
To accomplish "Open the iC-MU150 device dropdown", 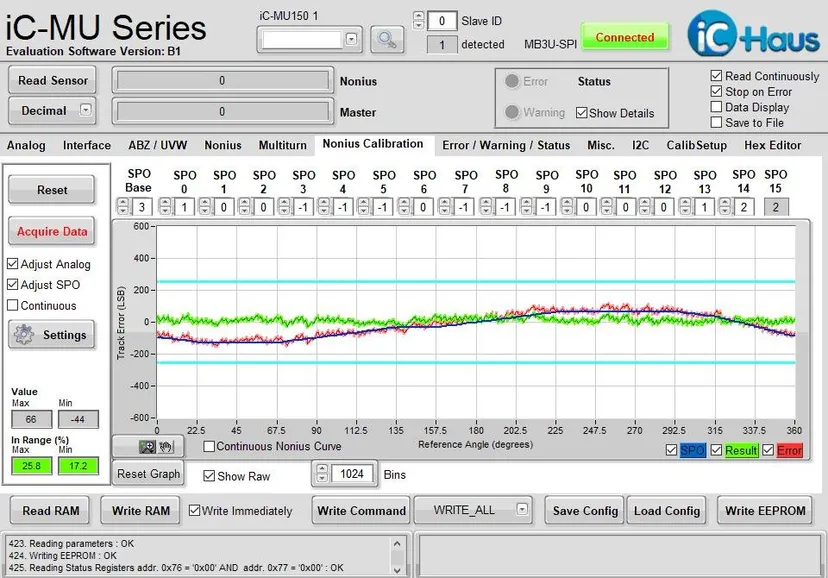I will (351, 39).
